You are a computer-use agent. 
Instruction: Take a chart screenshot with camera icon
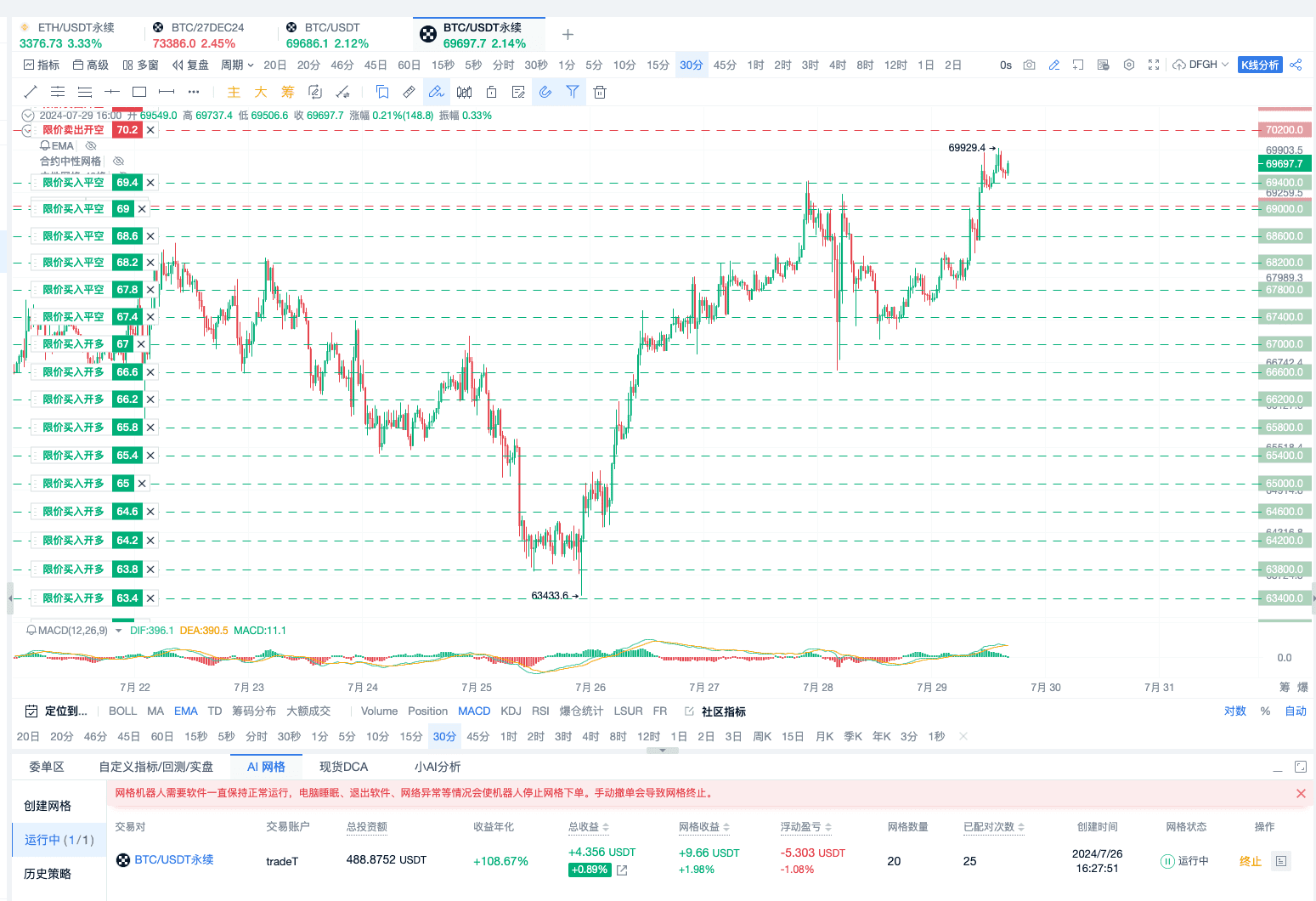(x=1030, y=65)
